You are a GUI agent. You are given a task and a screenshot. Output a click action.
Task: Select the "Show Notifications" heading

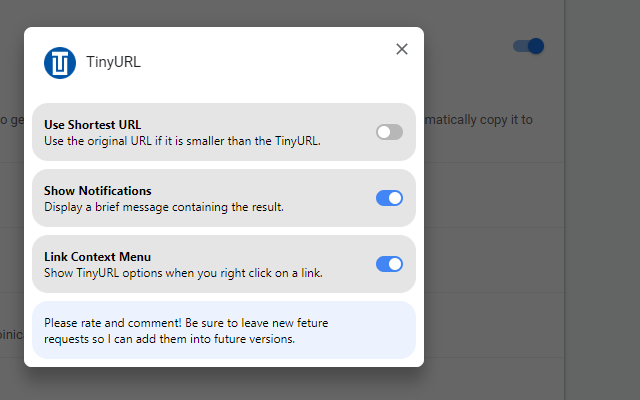point(98,191)
